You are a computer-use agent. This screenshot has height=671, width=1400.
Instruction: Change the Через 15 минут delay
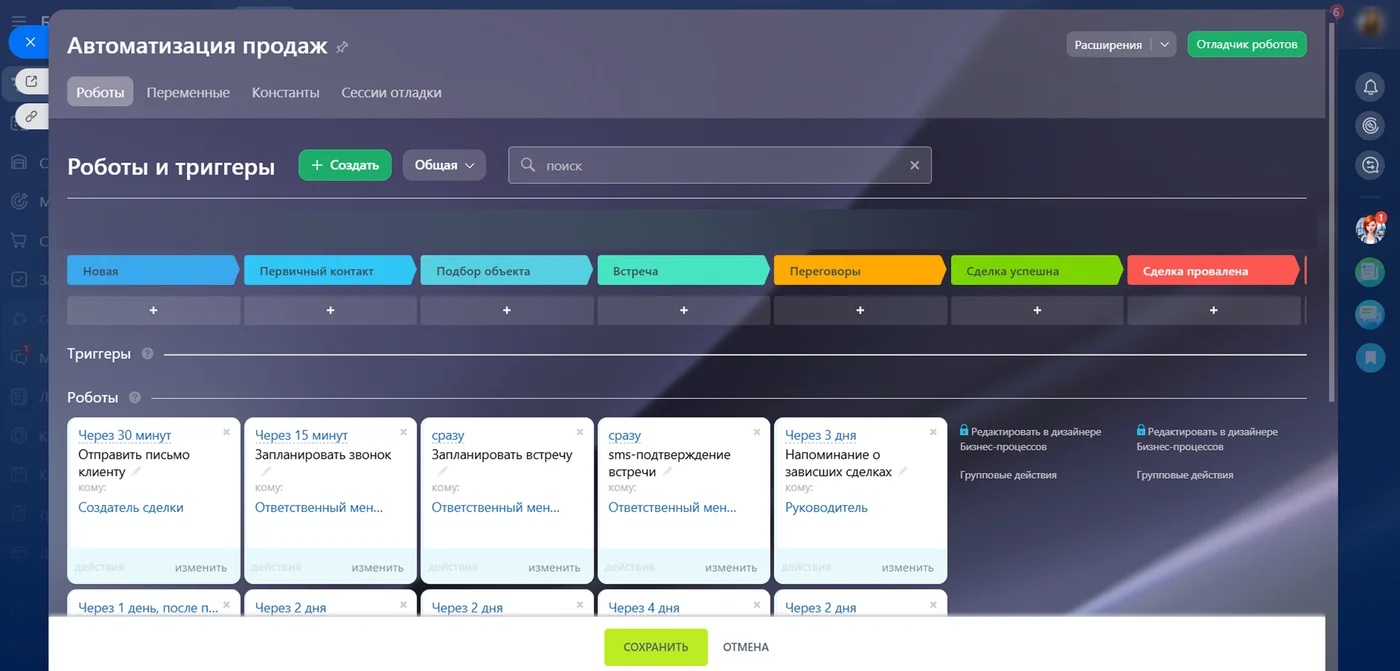301,435
